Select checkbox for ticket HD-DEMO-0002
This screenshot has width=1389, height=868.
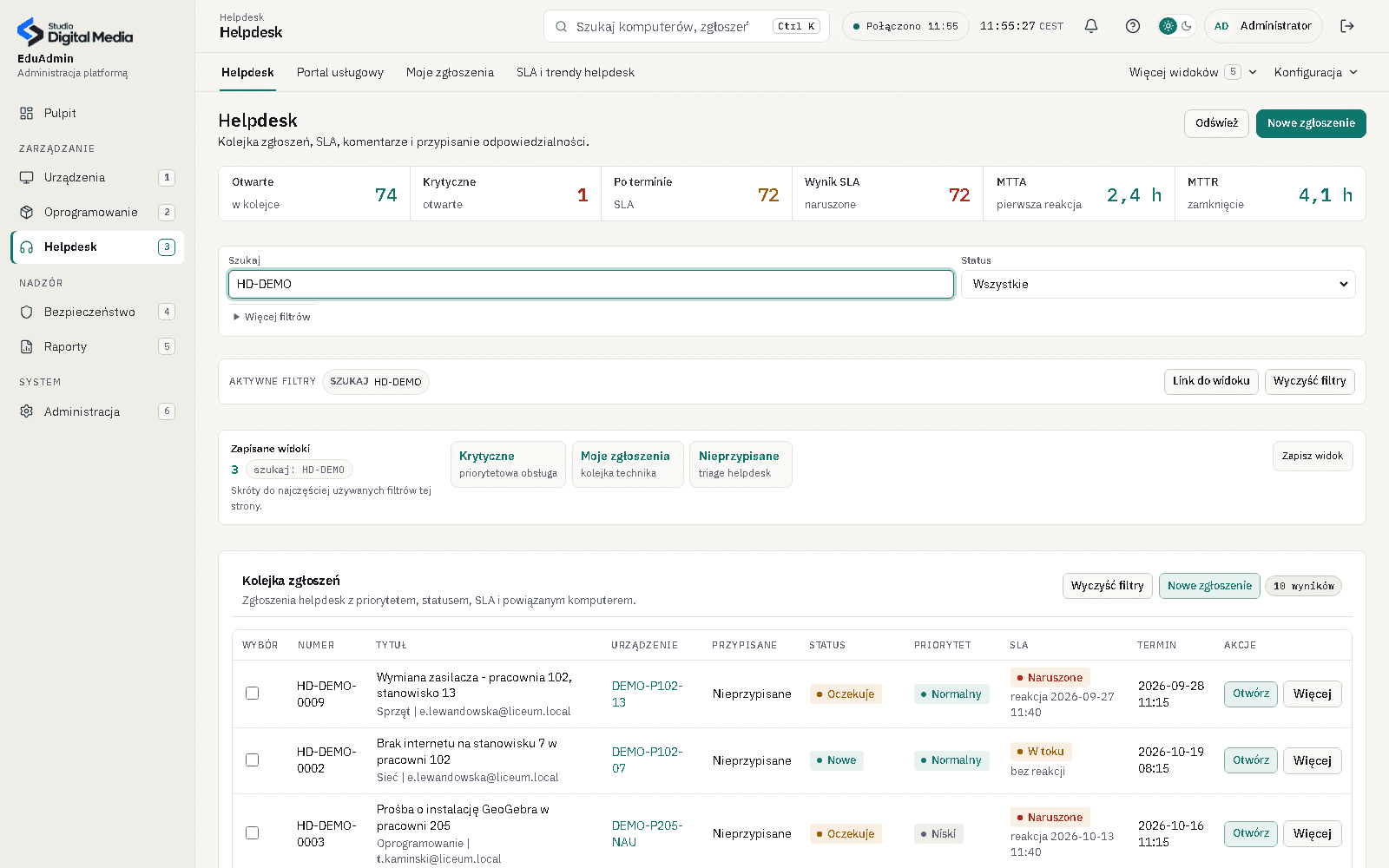[252, 759]
